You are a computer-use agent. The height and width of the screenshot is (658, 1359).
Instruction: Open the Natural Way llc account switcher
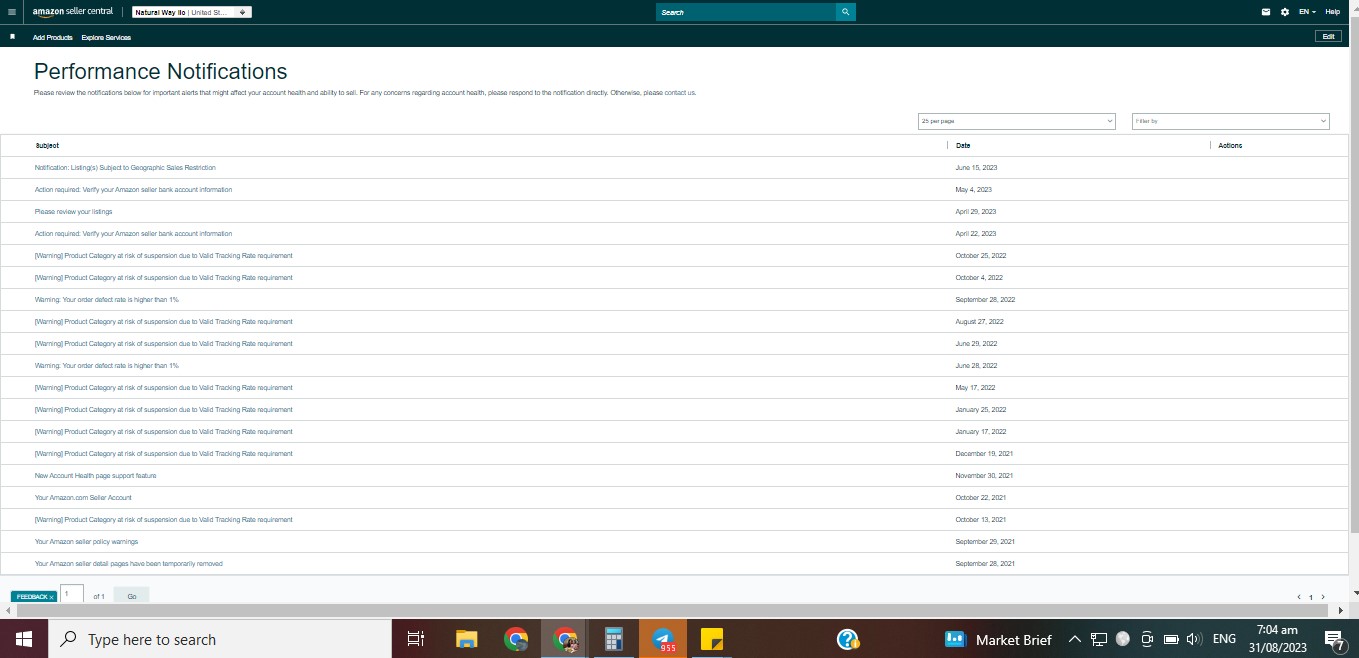coord(192,12)
